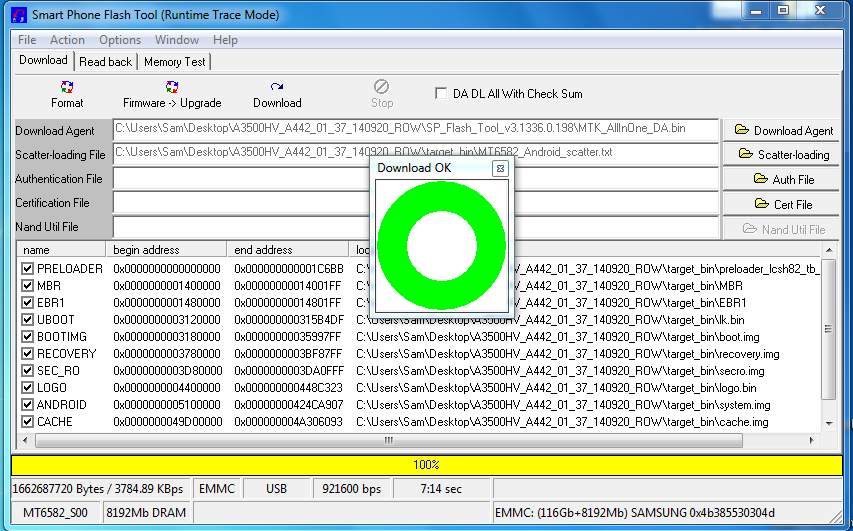Image resolution: width=853 pixels, height=531 pixels.
Task: Uncheck the RECOVERY partition checkbox
Action: pyautogui.click(x=28, y=354)
